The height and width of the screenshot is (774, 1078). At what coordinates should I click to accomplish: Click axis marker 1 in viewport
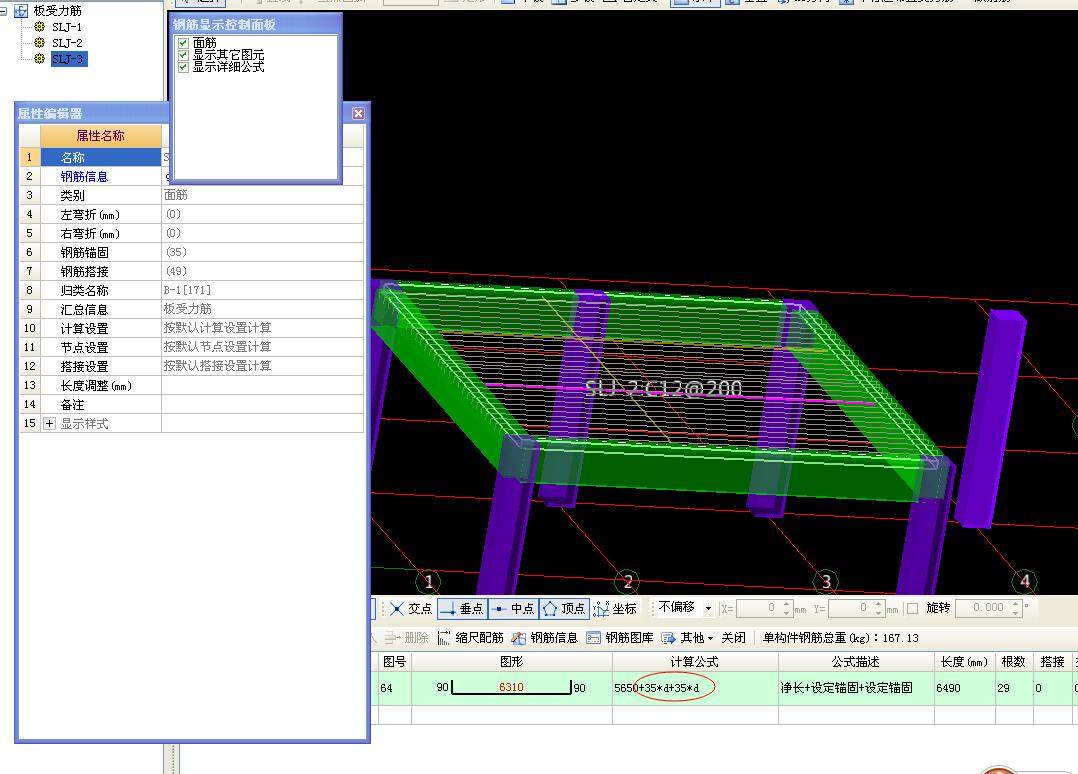click(x=429, y=582)
